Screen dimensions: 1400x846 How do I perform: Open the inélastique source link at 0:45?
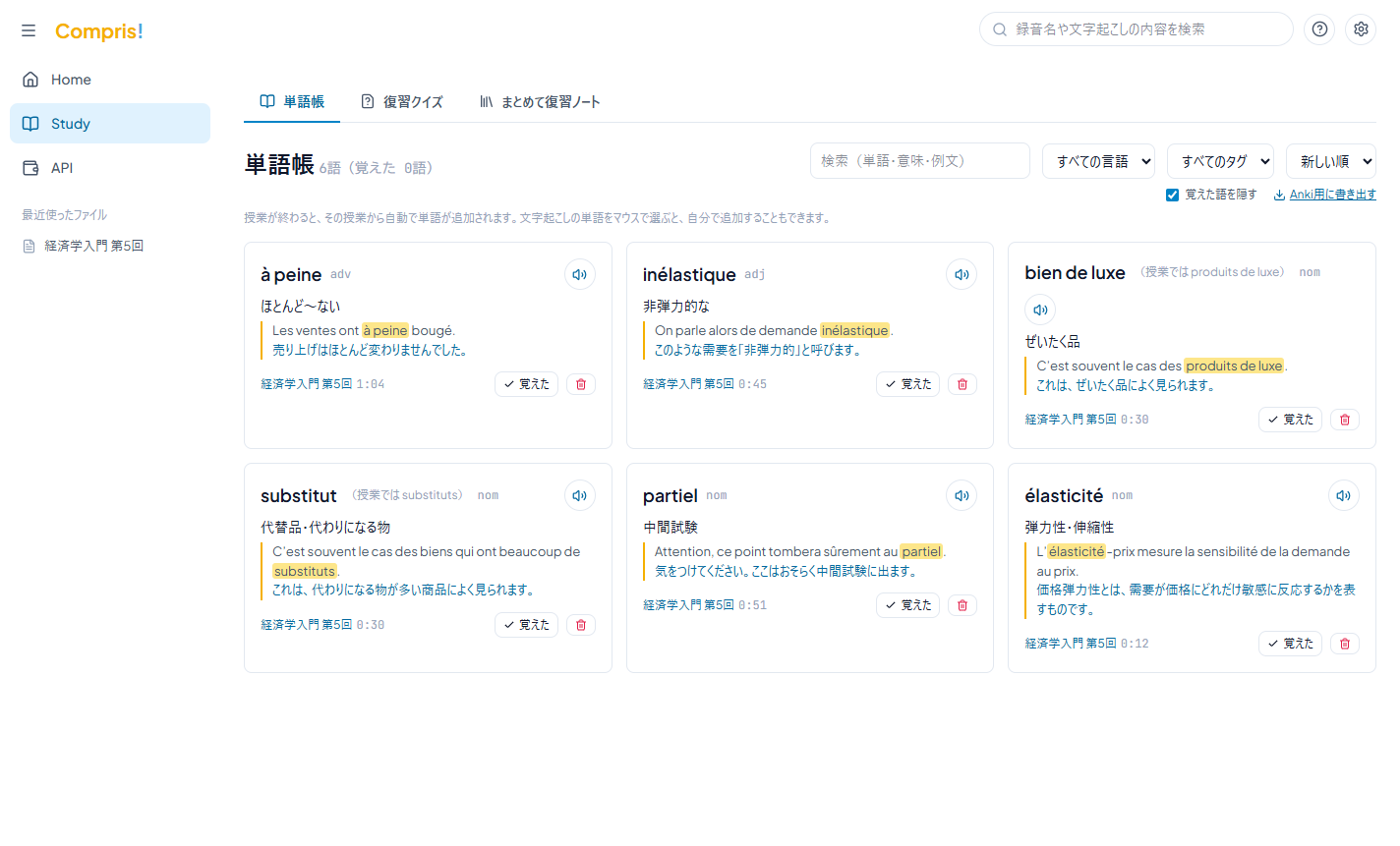point(705,384)
